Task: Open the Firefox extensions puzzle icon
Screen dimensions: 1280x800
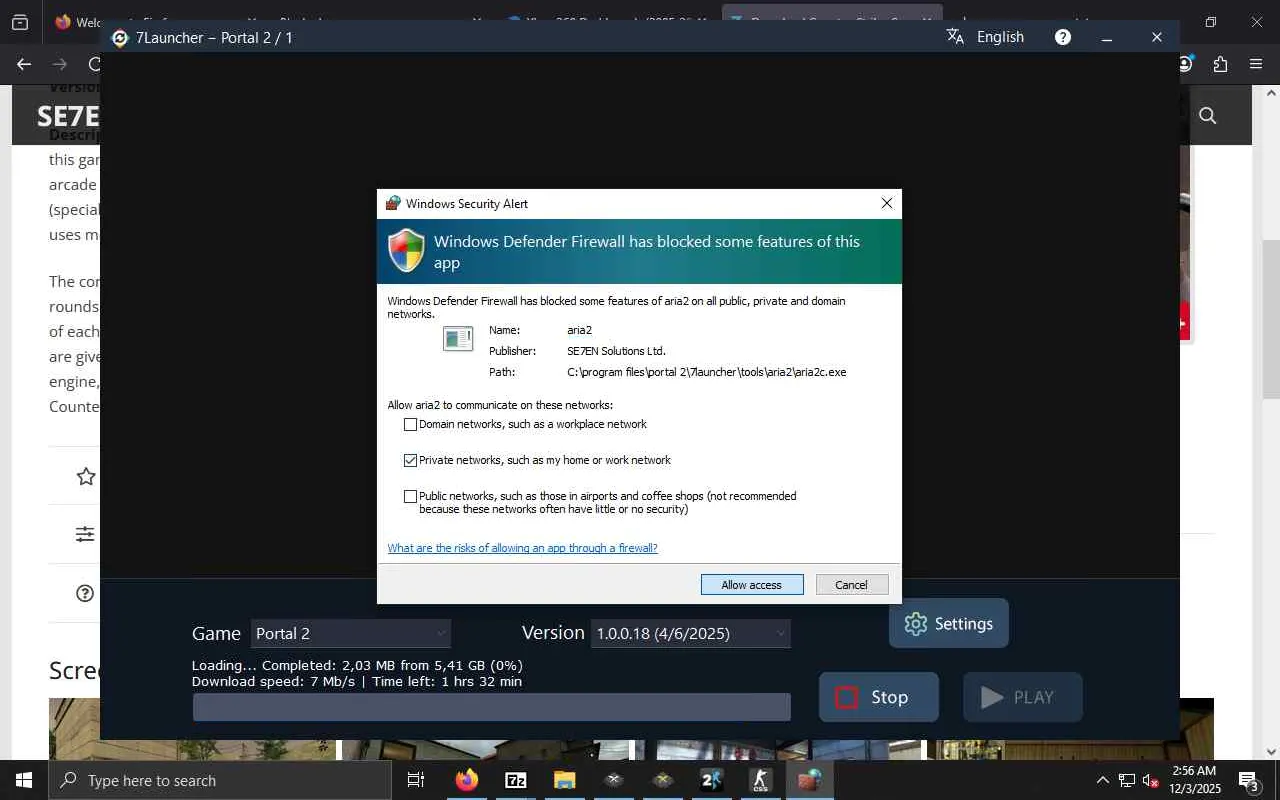Action: 1220,64
